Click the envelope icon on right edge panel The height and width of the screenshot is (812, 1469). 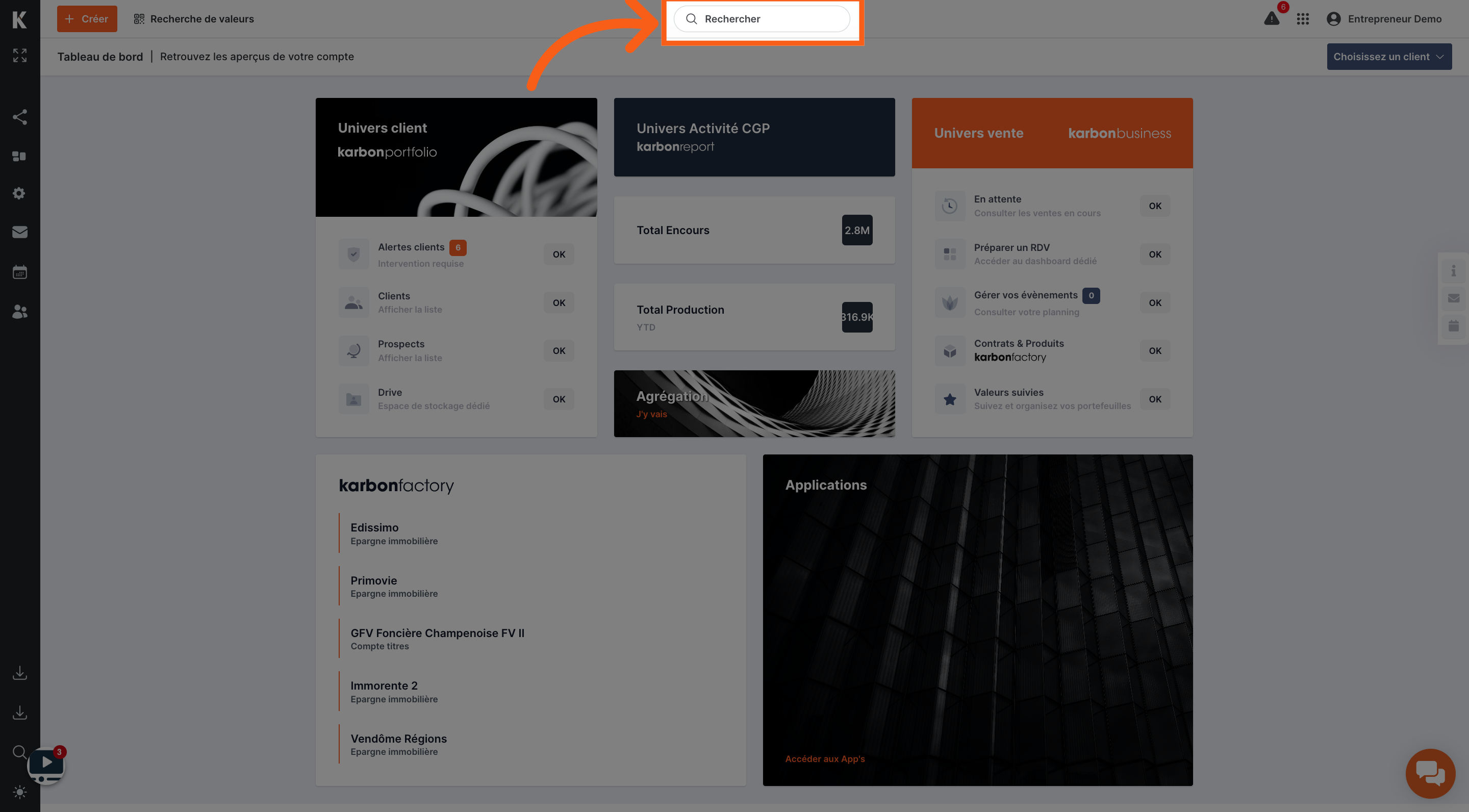1453,298
